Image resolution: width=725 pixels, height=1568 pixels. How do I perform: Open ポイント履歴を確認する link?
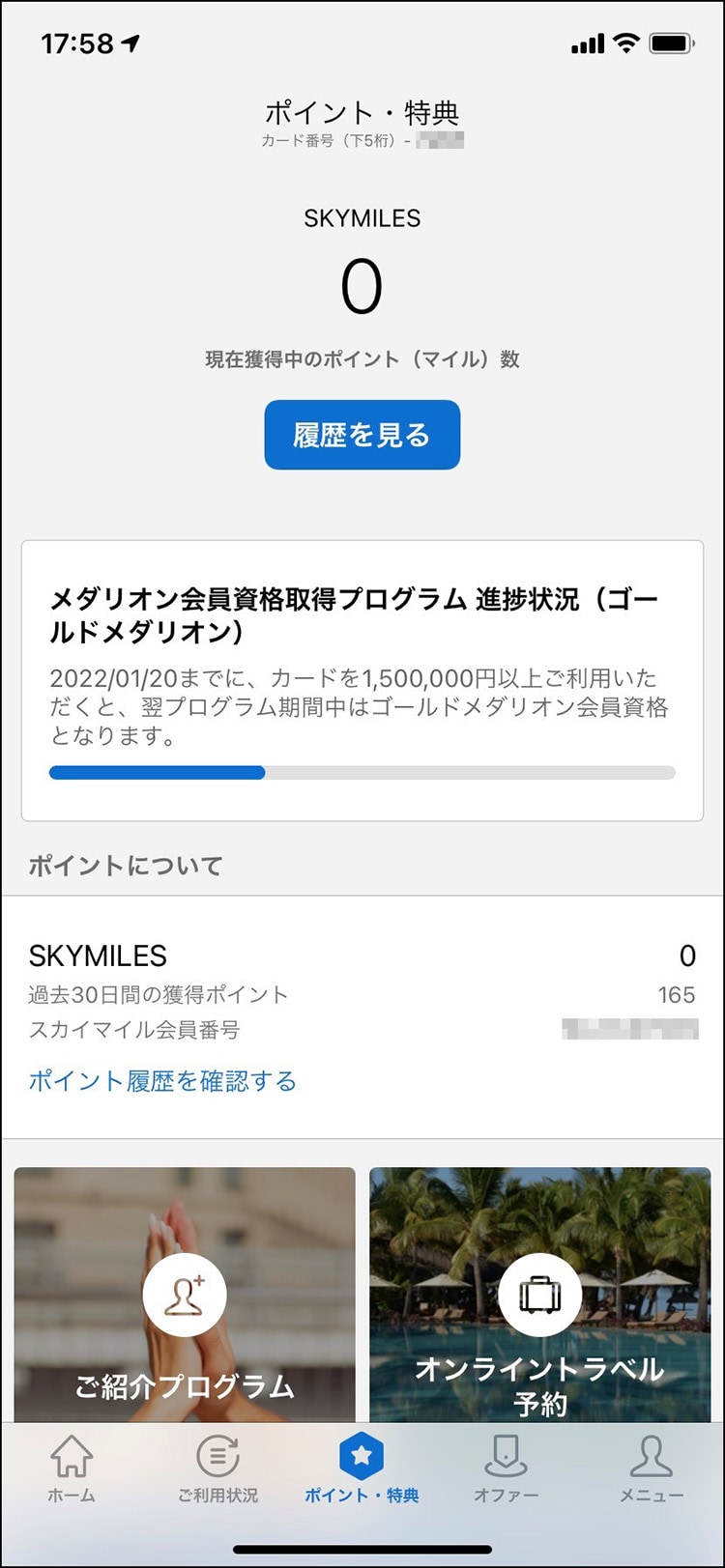pyautogui.click(x=162, y=1080)
